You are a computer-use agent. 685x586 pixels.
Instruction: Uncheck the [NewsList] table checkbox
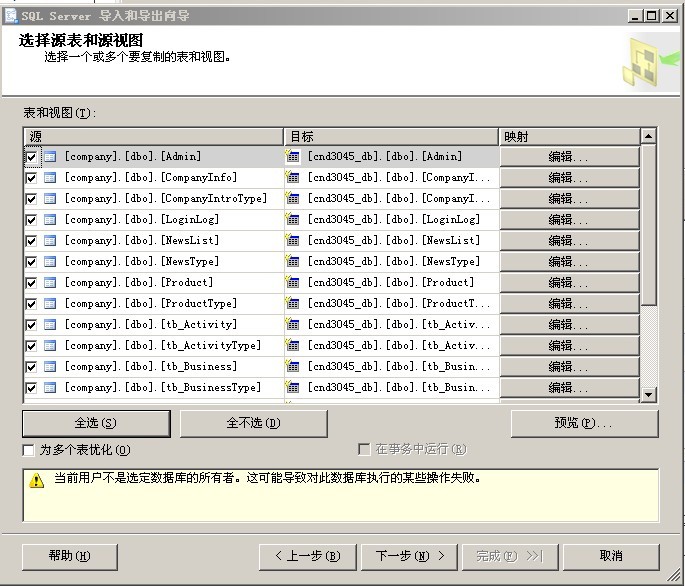point(31,241)
